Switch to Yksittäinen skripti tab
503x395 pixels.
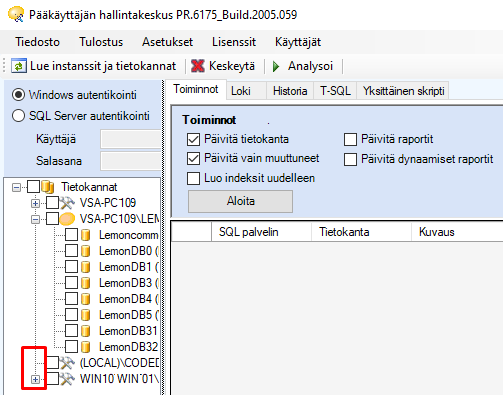[x=403, y=91]
